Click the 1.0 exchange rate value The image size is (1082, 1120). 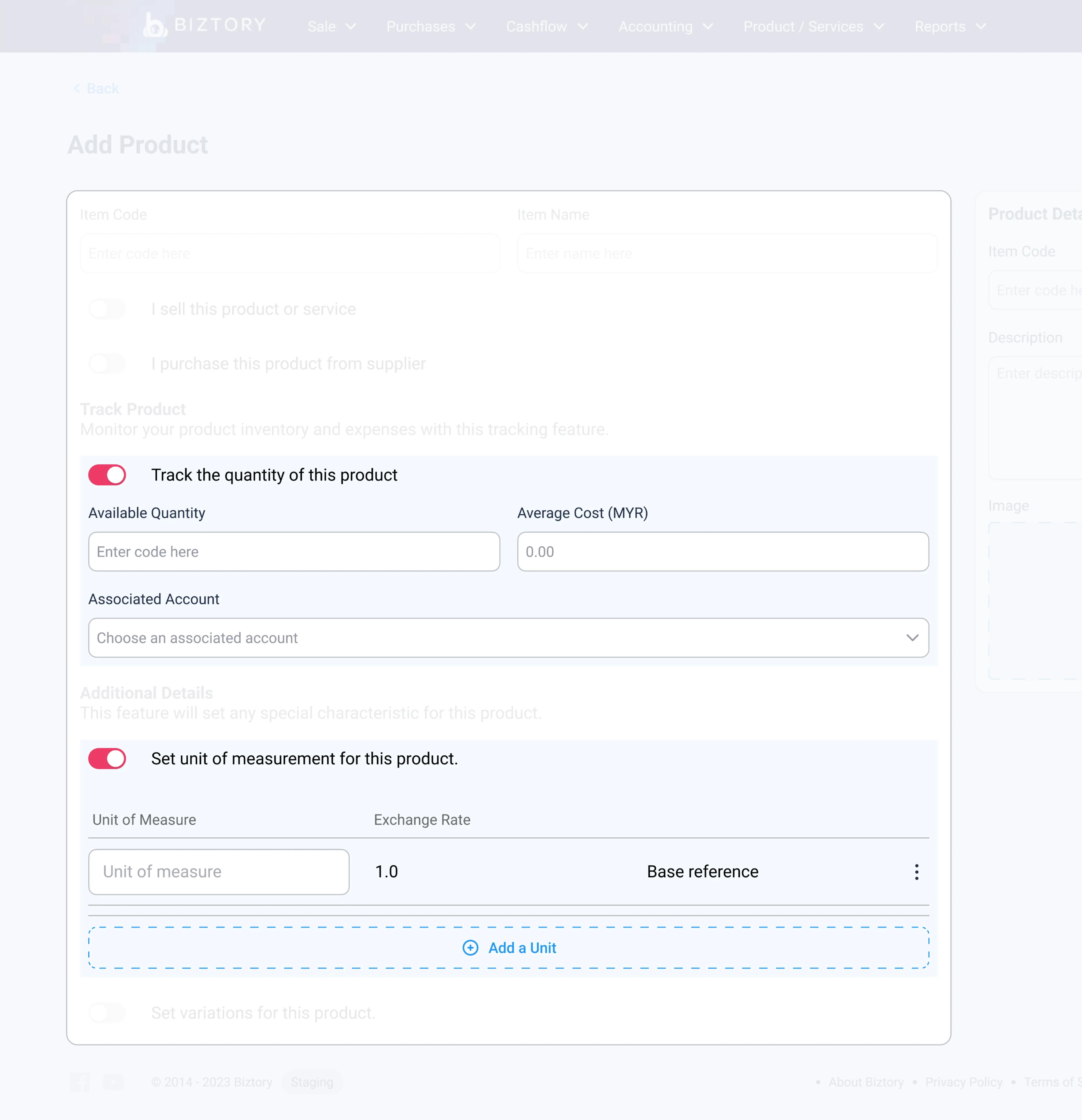387,872
